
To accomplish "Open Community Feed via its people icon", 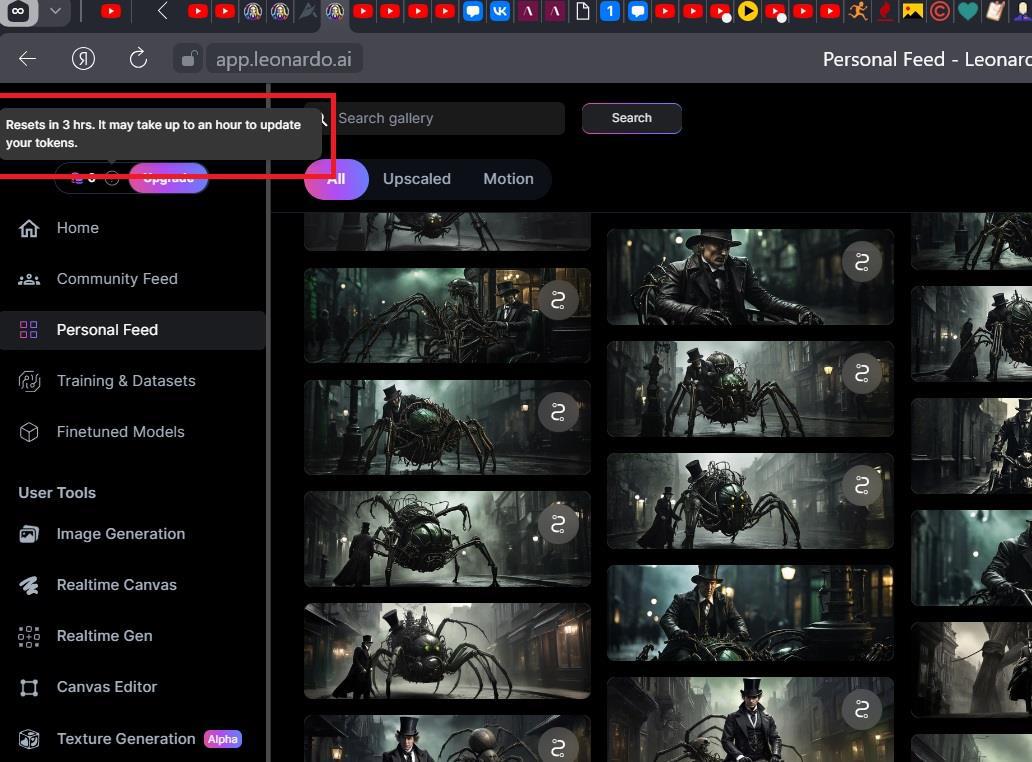I will click(29, 279).
